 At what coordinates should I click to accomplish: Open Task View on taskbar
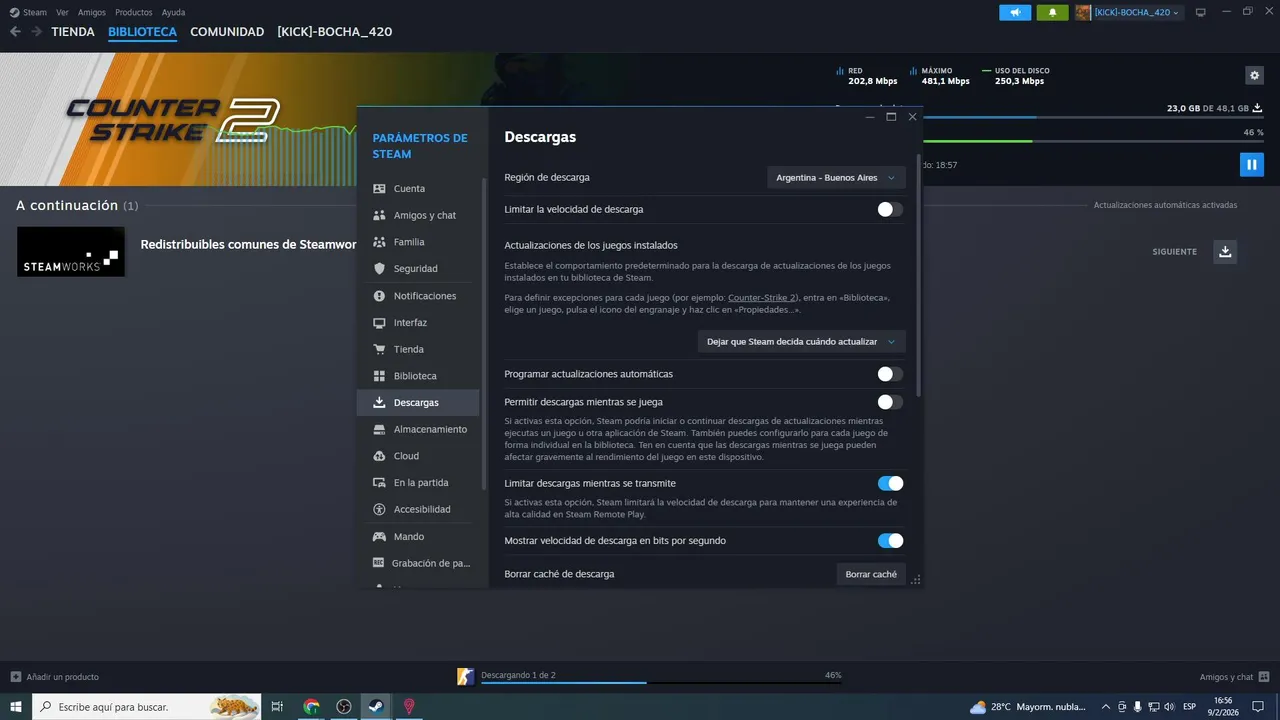click(x=278, y=706)
